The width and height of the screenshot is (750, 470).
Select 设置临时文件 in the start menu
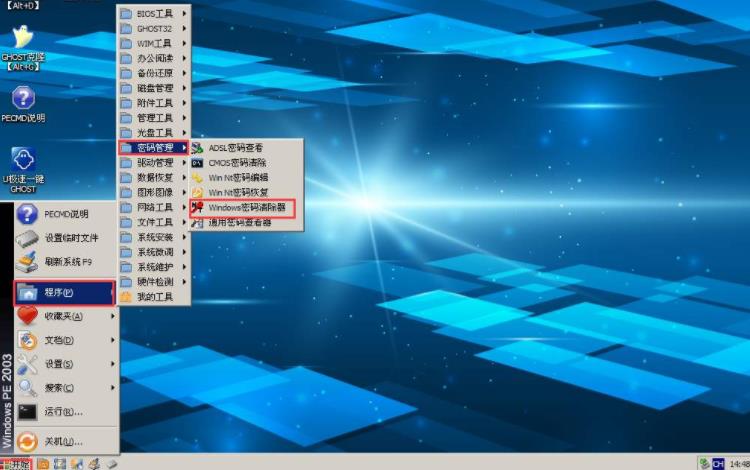click(66, 238)
